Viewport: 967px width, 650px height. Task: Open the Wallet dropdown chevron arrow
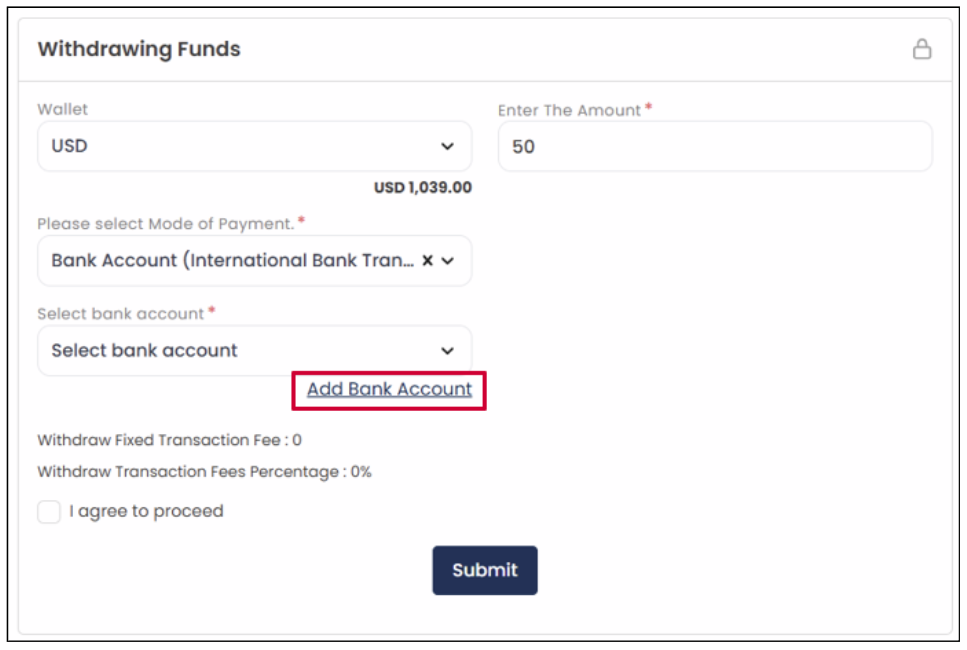click(448, 146)
